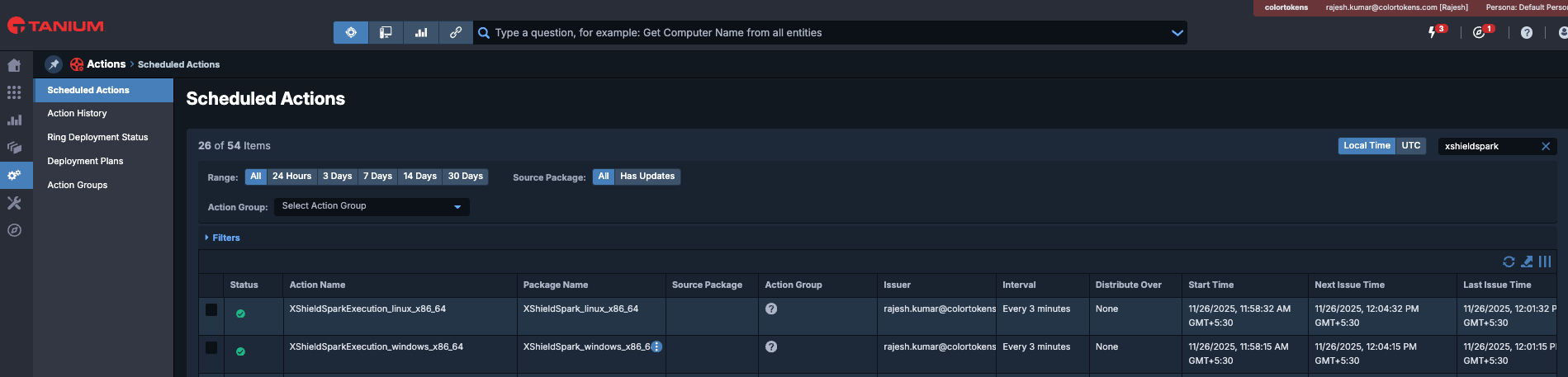The image size is (1568, 377).
Task: Click the vertical dots next to XShieldSpark_windows package
Action: [x=656, y=346]
